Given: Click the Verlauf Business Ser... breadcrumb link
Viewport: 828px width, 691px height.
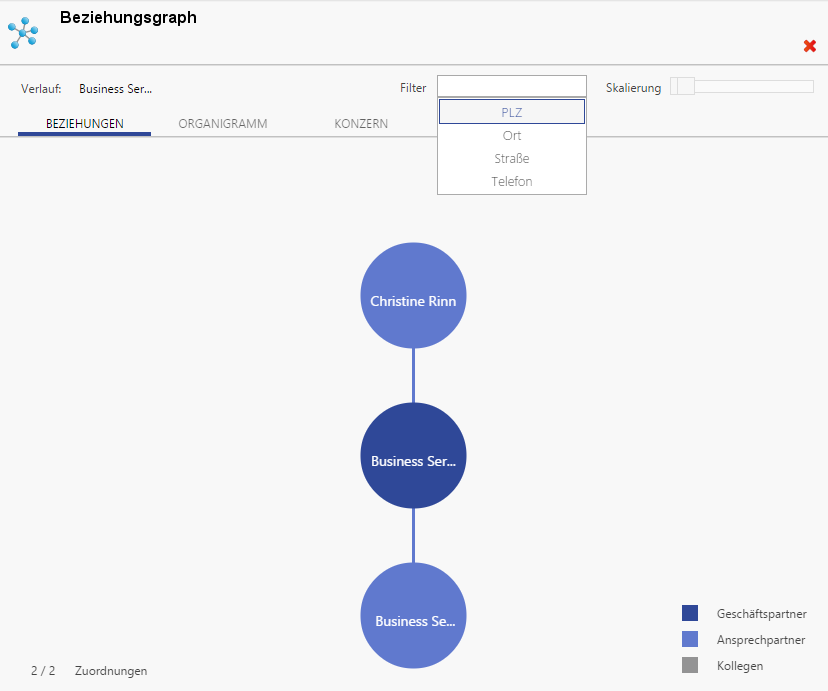Looking at the screenshot, I should pyautogui.click(x=115, y=88).
